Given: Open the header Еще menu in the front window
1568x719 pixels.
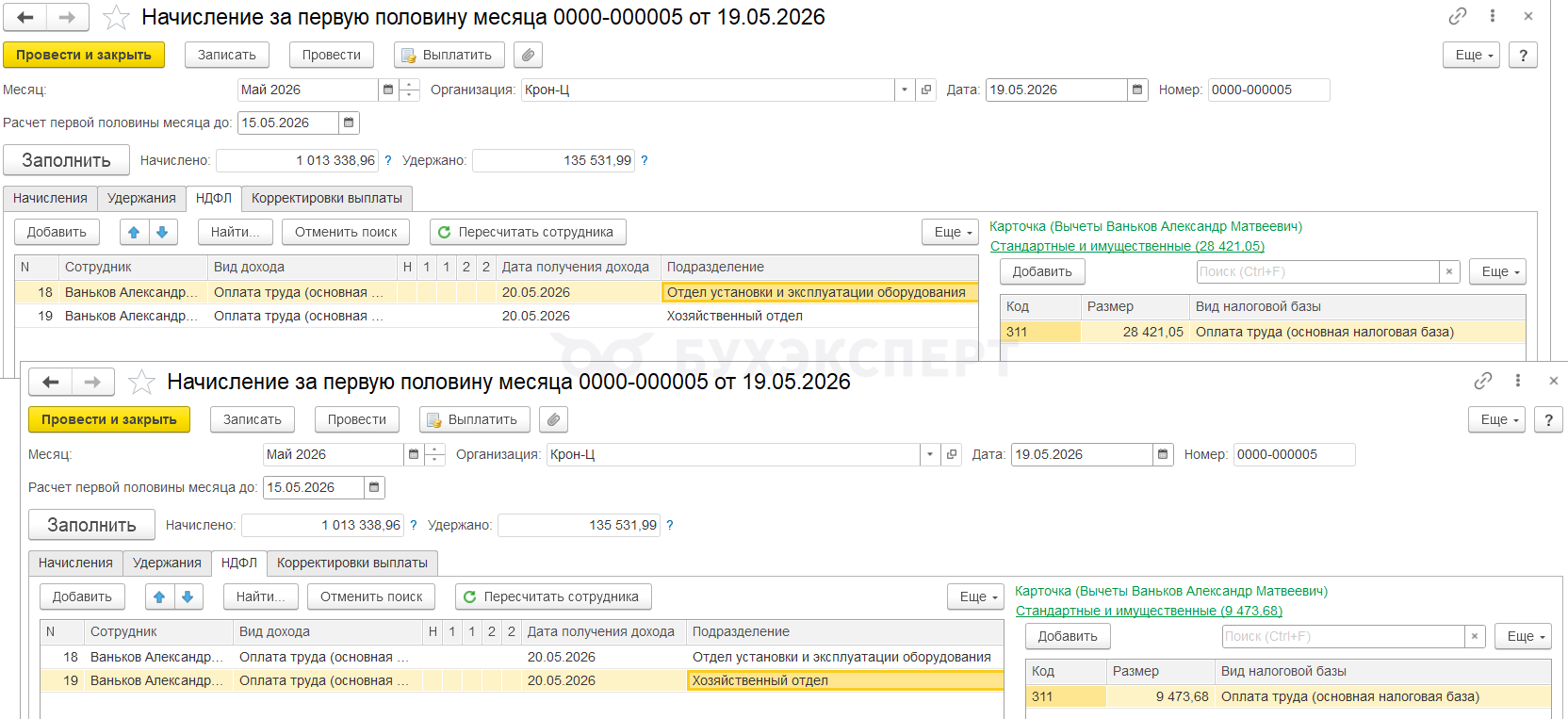Looking at the screenshot, I should coord(1496,419).
